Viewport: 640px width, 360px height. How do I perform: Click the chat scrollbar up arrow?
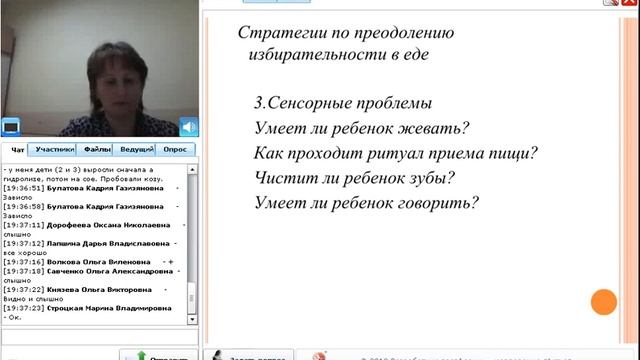pyautogui.click(x=192, y=169)
